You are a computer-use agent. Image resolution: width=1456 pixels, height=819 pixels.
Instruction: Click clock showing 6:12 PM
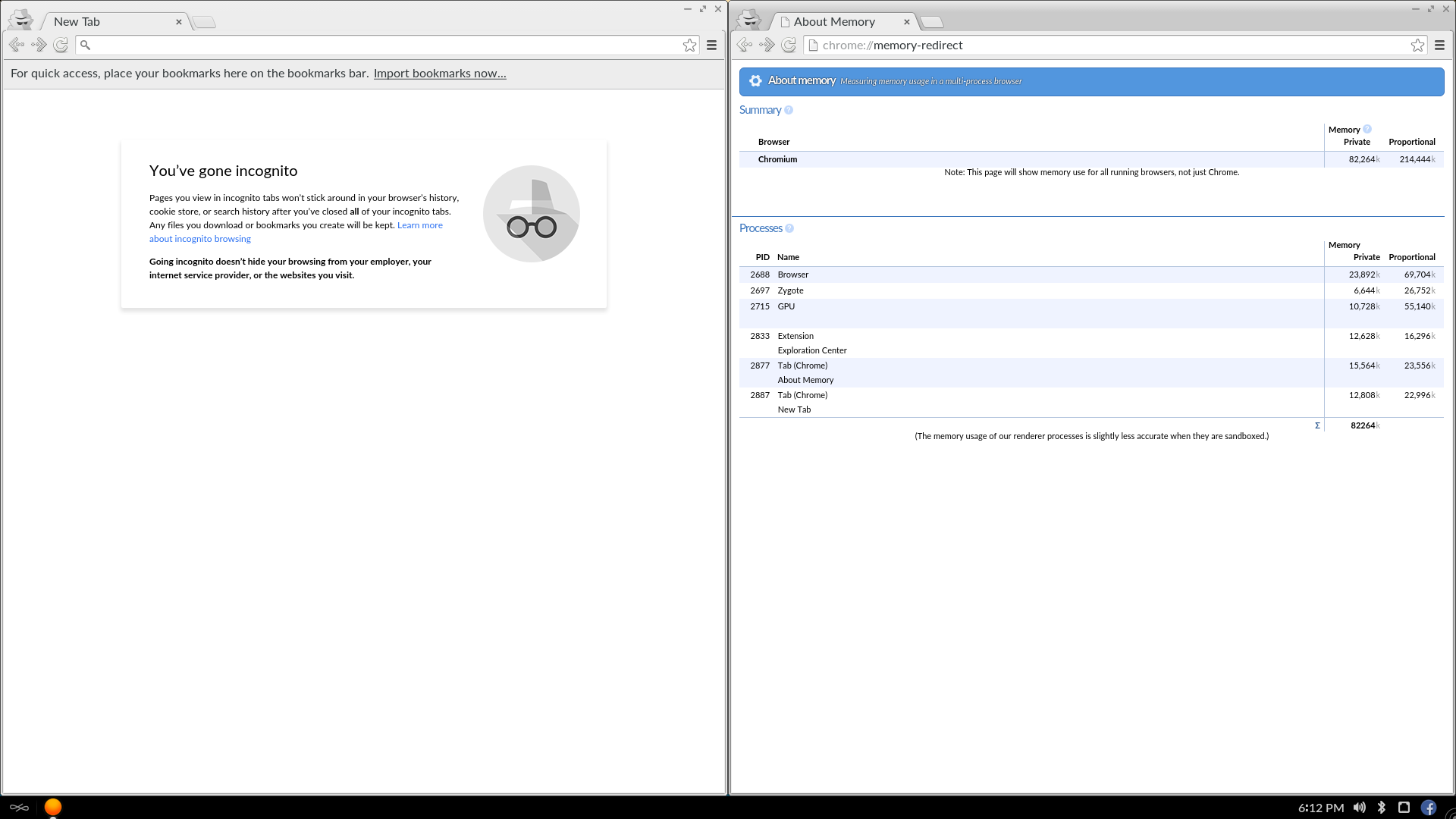tap(1321, 808)
